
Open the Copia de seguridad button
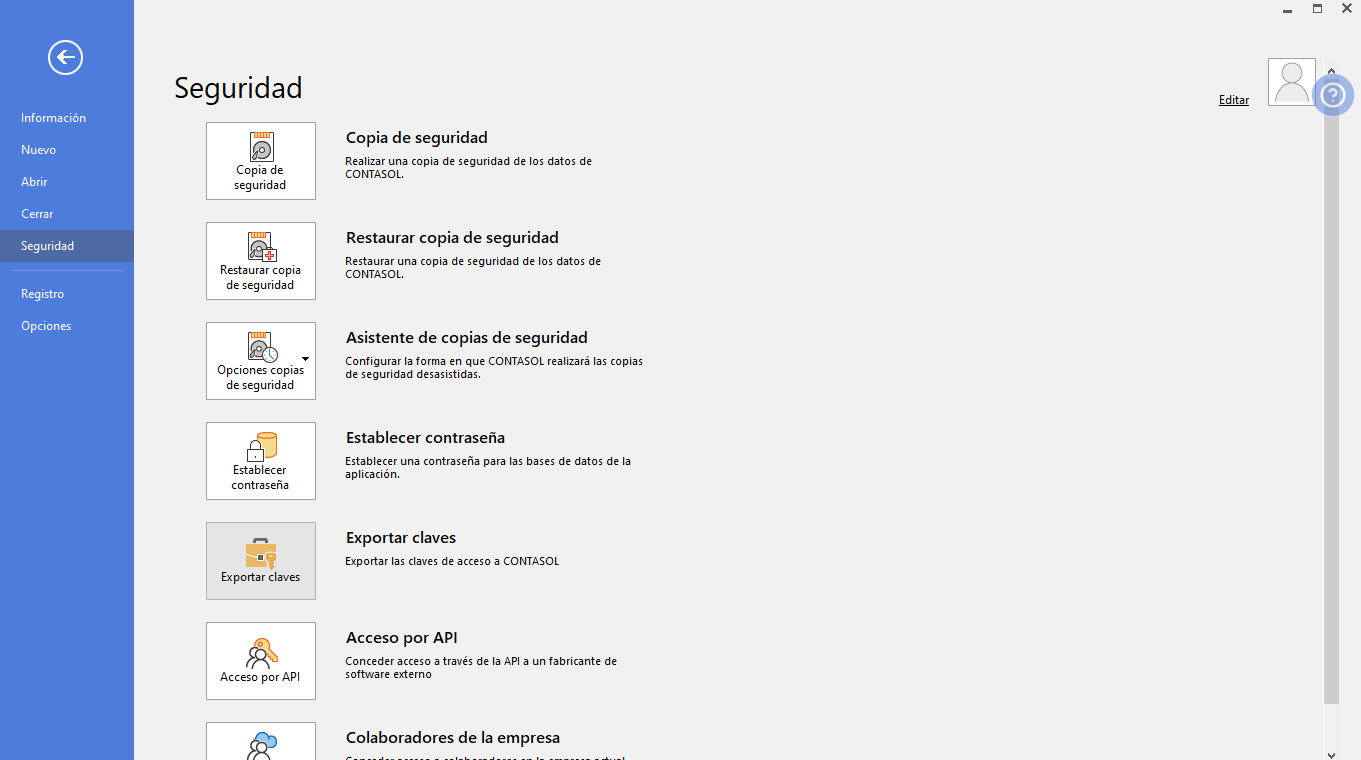coord(261,161)
